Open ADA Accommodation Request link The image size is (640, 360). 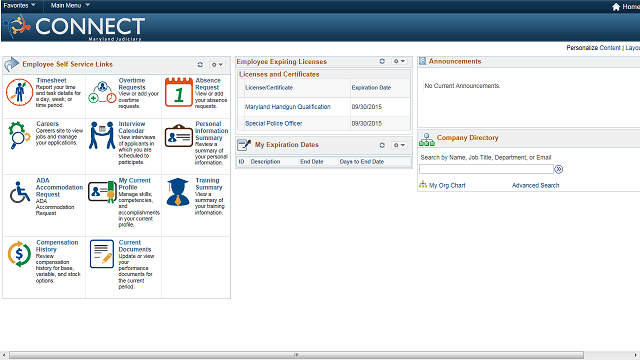pos(59,187)
